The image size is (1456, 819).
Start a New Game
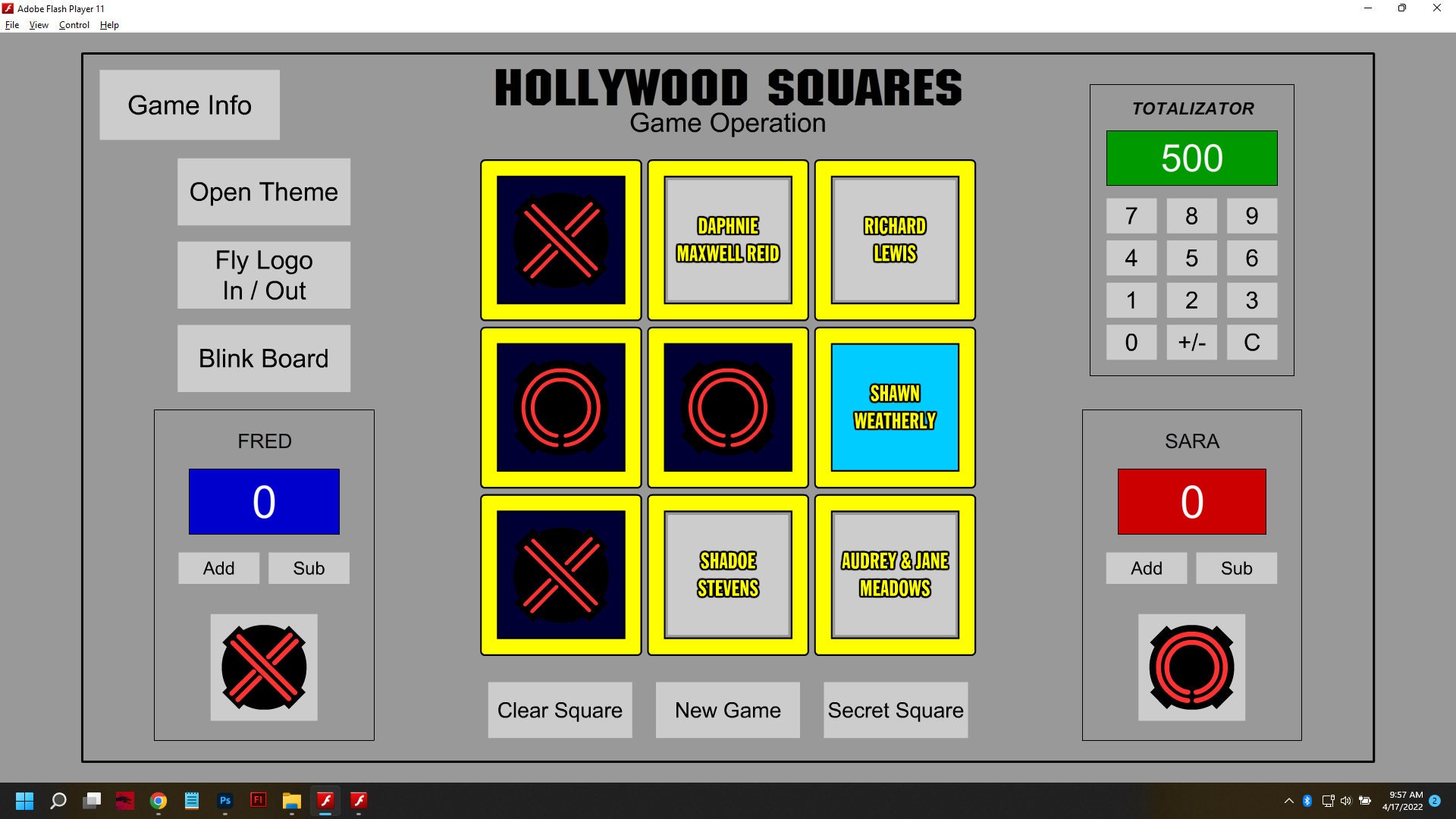pyautogui.click(x=727, y=710)
